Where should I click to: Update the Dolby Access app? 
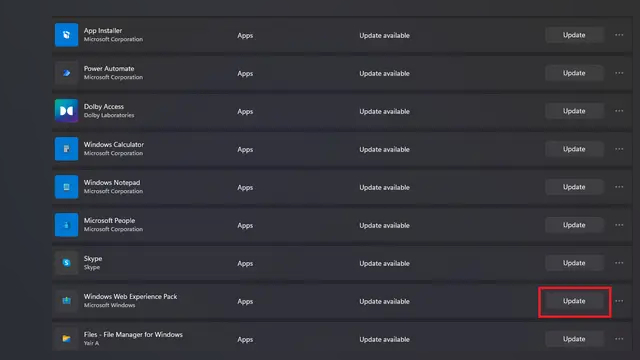[x=574, y=111]
